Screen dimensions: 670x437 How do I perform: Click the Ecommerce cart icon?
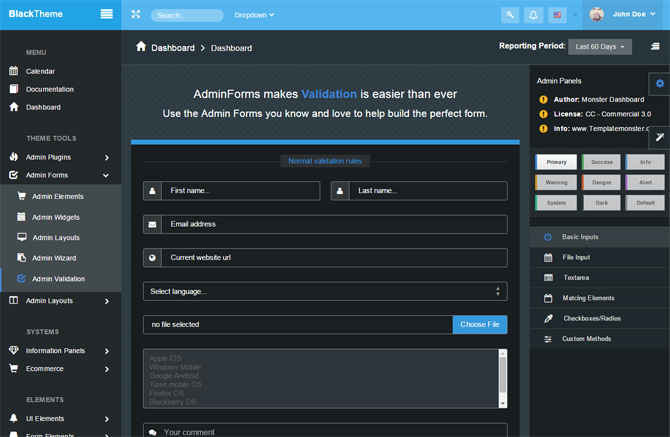point(14,368)
